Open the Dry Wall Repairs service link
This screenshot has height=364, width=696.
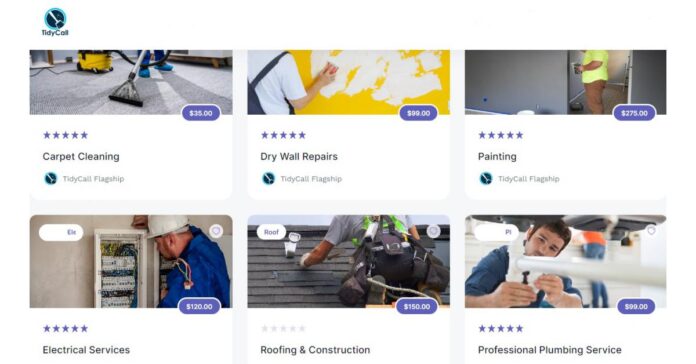299,157
